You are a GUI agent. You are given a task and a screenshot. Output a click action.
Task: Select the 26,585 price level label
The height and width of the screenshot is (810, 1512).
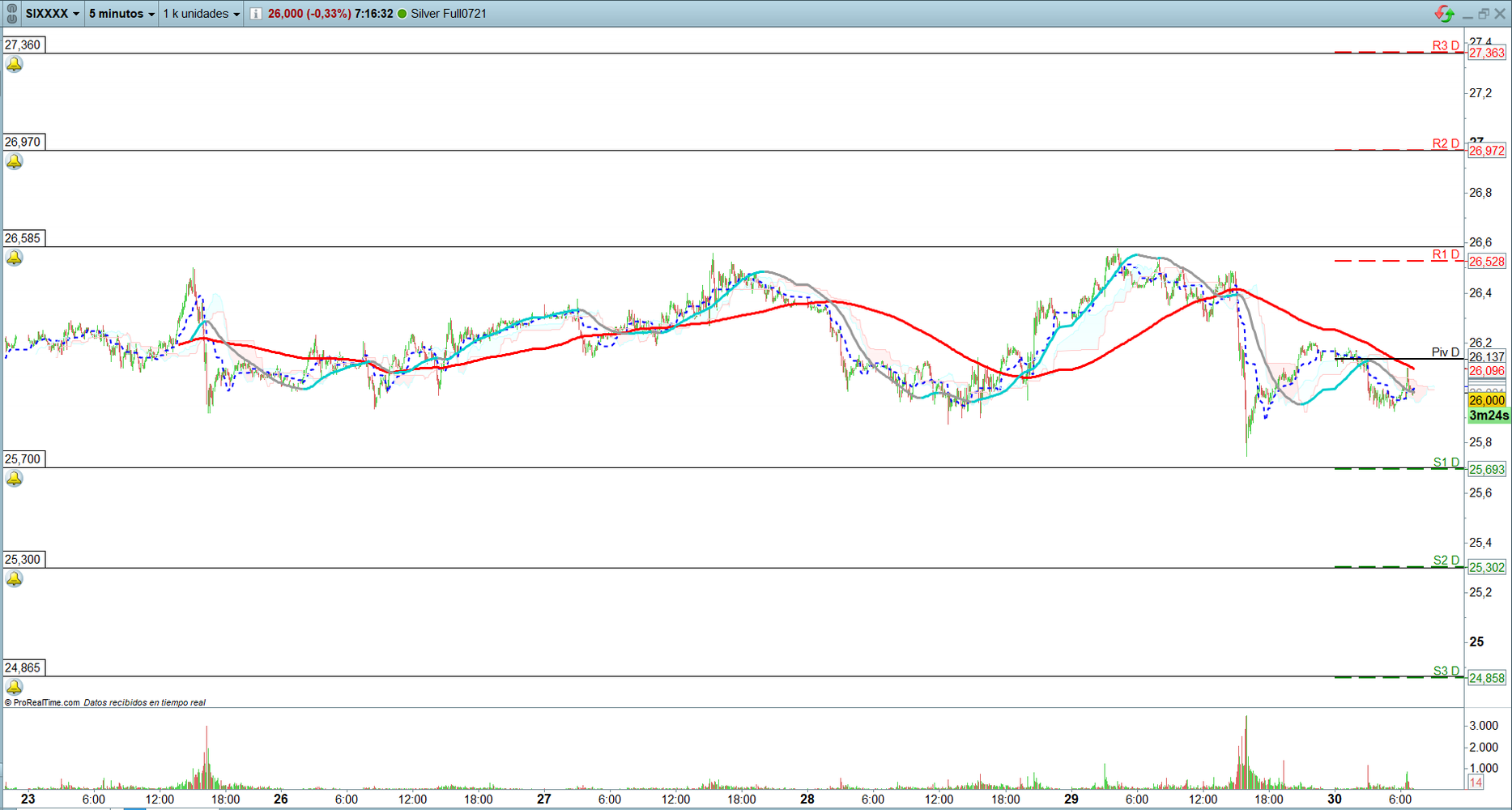tap(23, 238)
